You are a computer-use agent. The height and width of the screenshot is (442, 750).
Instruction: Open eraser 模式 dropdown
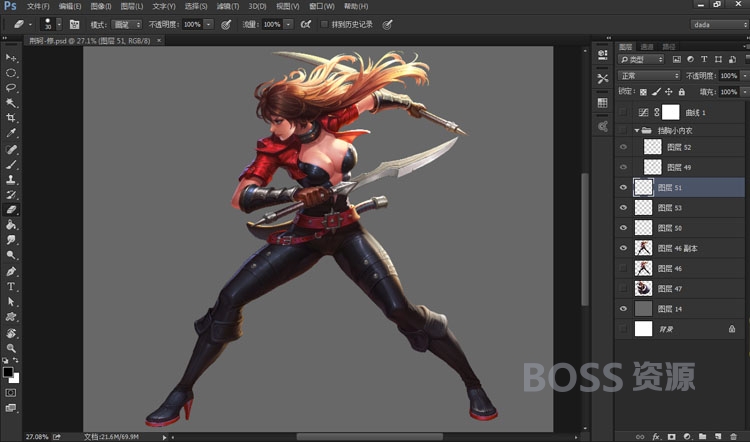coord(127,24)
